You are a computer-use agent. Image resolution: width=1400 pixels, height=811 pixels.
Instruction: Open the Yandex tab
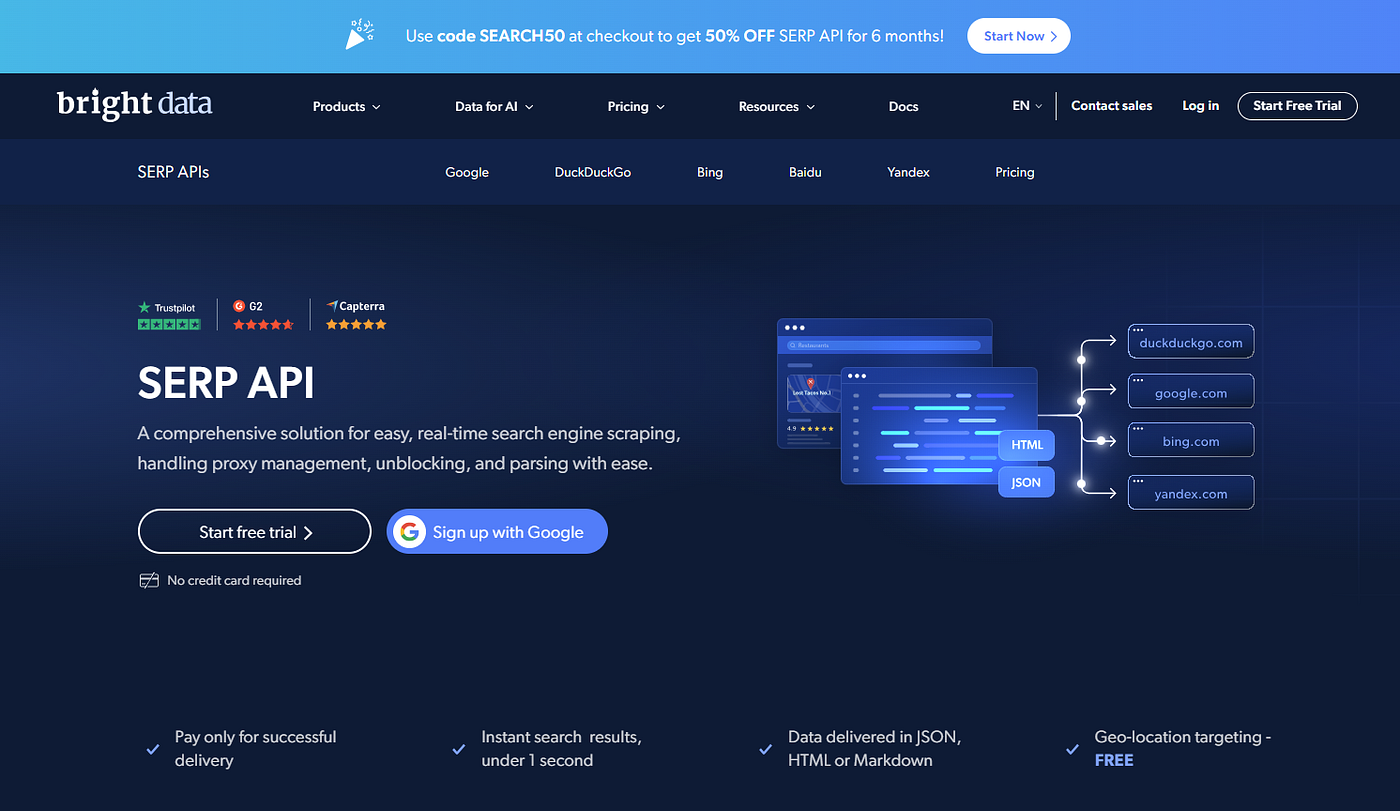908,172
